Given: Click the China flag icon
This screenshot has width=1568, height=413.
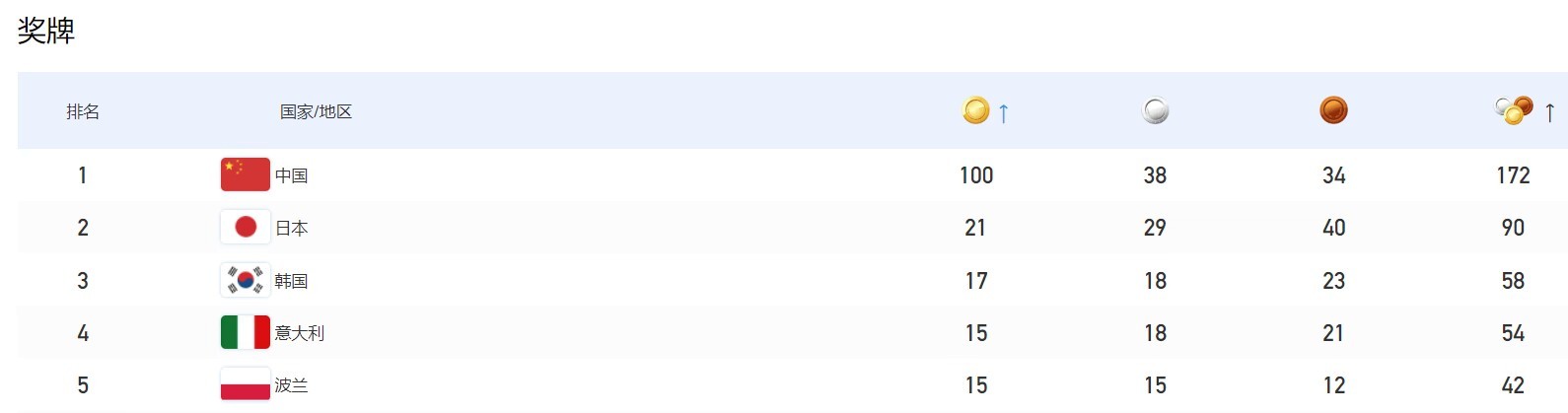Looking at the screenshot, I should pyautogui.click(x=245, y=174).
